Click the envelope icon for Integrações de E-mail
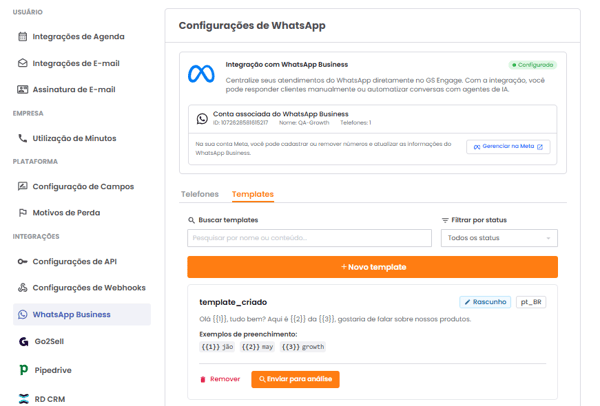Viewport: 600px width, 406px height. coord(23,63)
